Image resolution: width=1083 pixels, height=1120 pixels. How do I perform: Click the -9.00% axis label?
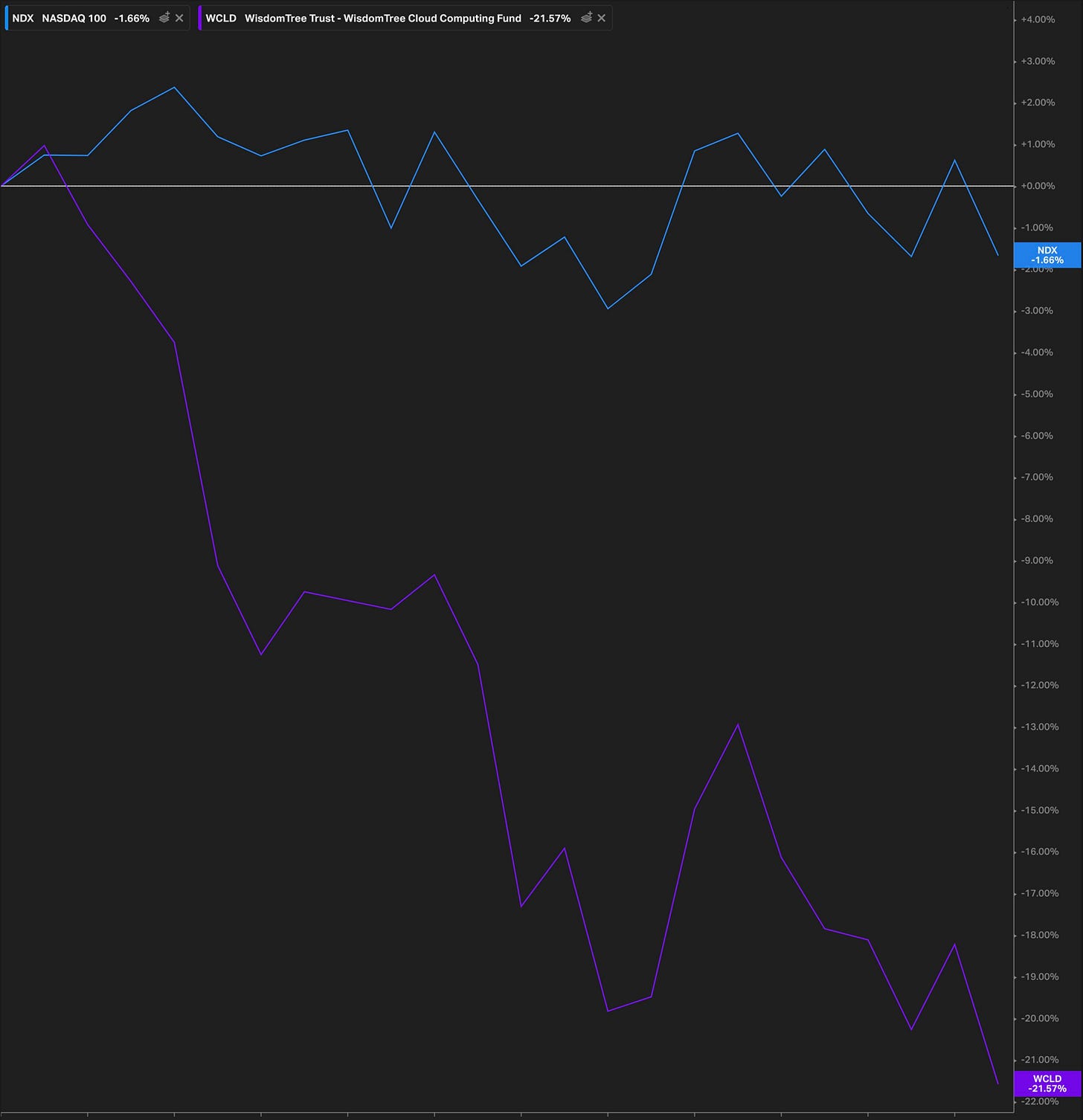1038,560
